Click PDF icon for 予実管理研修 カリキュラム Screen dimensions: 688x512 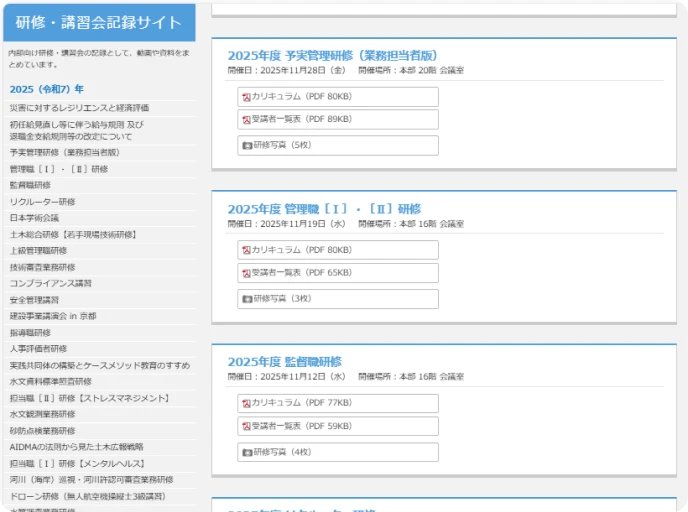tap(246, 97)
